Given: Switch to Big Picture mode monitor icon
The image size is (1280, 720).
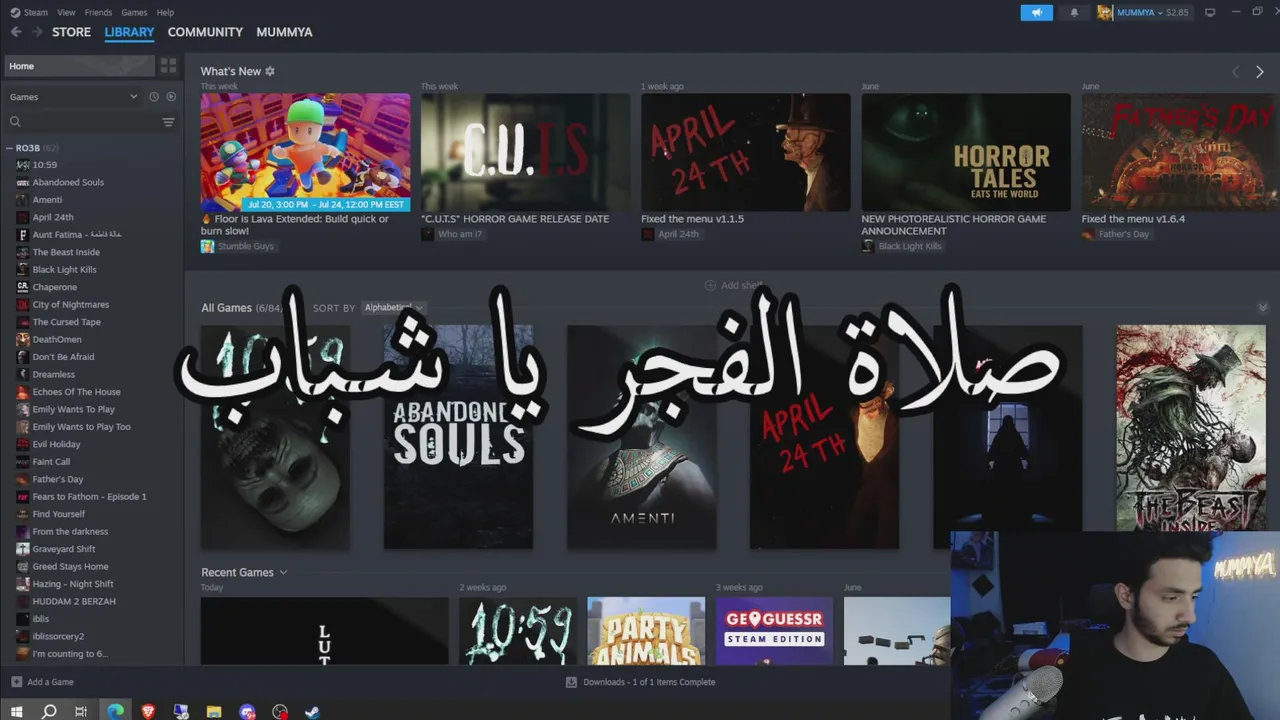Looking at the screenshot, I should (1210, 13).
